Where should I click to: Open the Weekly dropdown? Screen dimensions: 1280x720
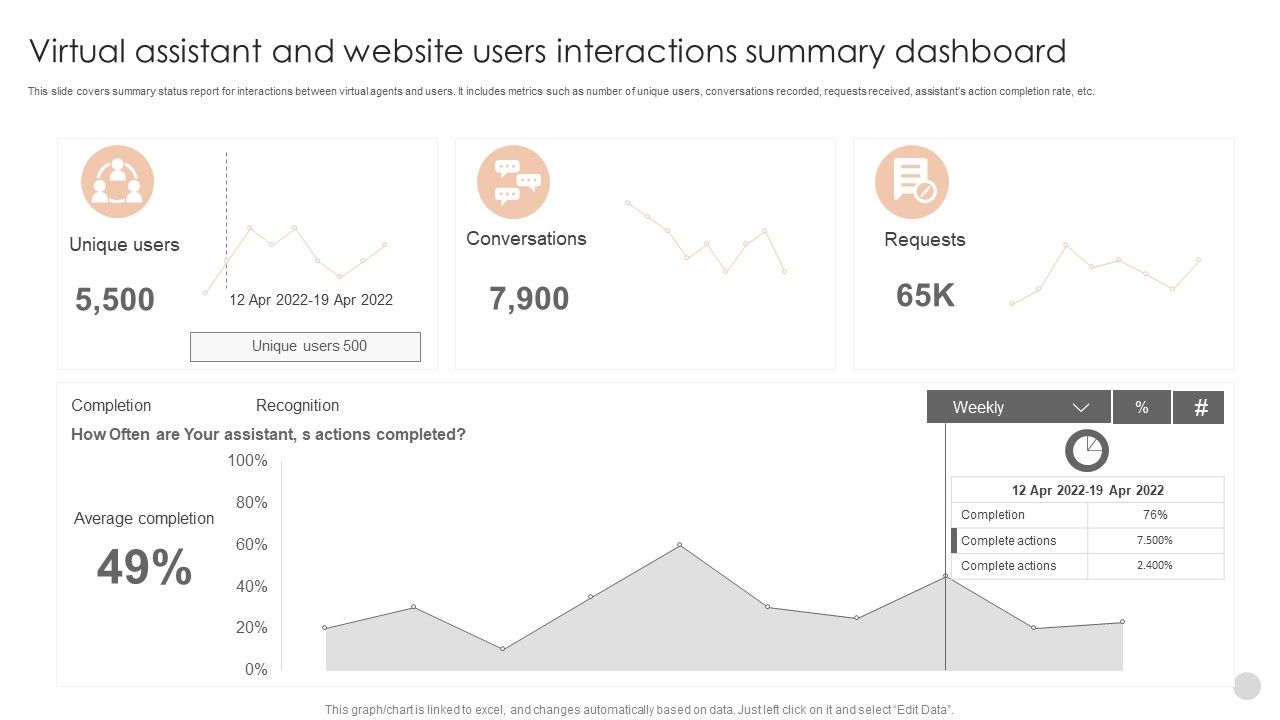coord(1019,407)
